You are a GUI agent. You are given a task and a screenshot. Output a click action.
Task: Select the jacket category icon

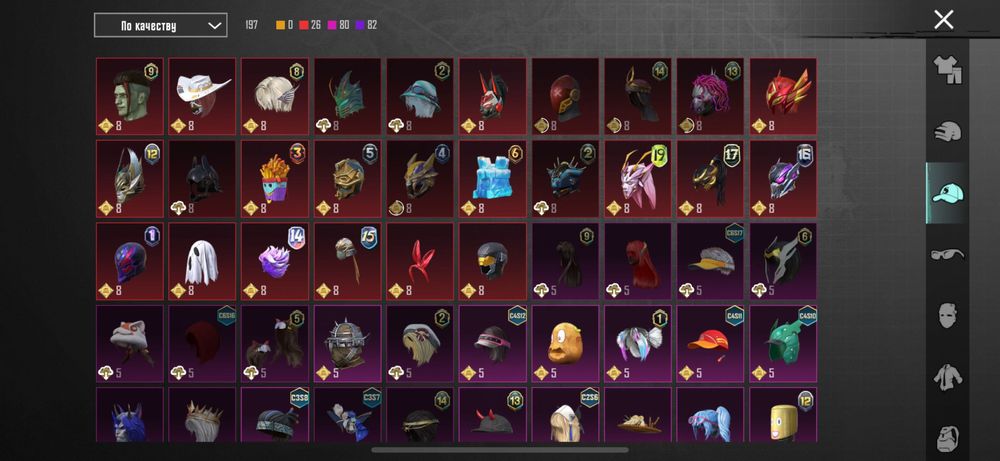(947, 377)
